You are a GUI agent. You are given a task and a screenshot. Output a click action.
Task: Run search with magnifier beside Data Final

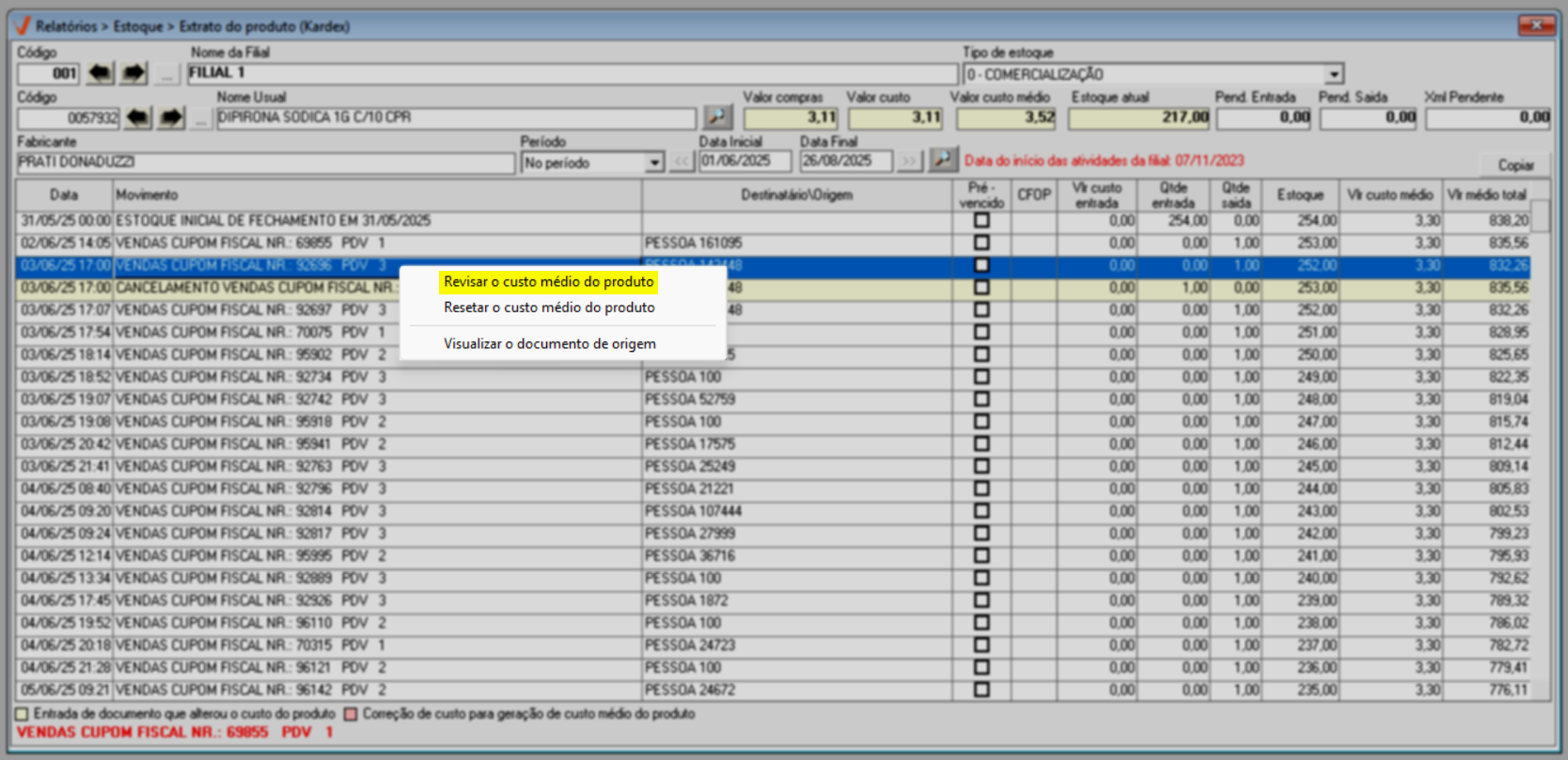click(x=943, y=161)
